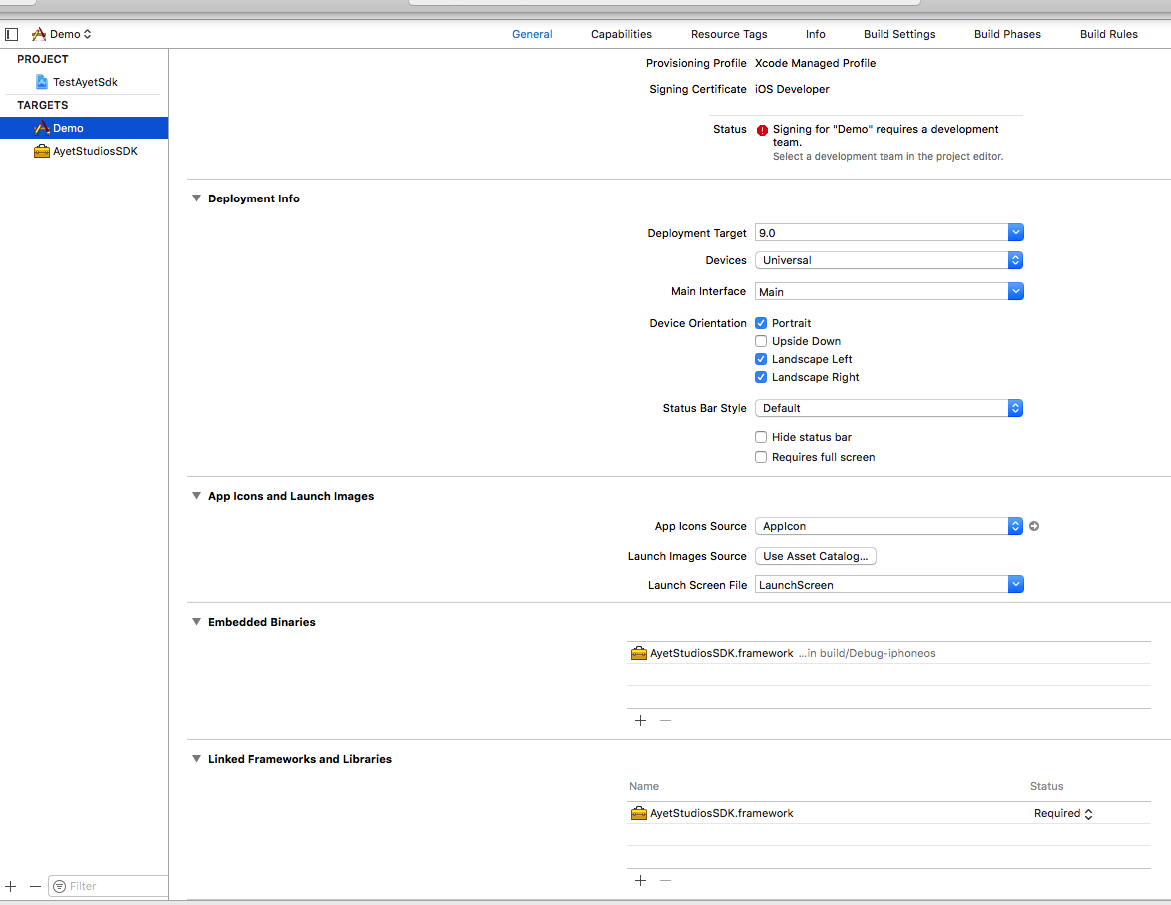
Task: Add a linked framework with plus icon
Action: point(640,880)
